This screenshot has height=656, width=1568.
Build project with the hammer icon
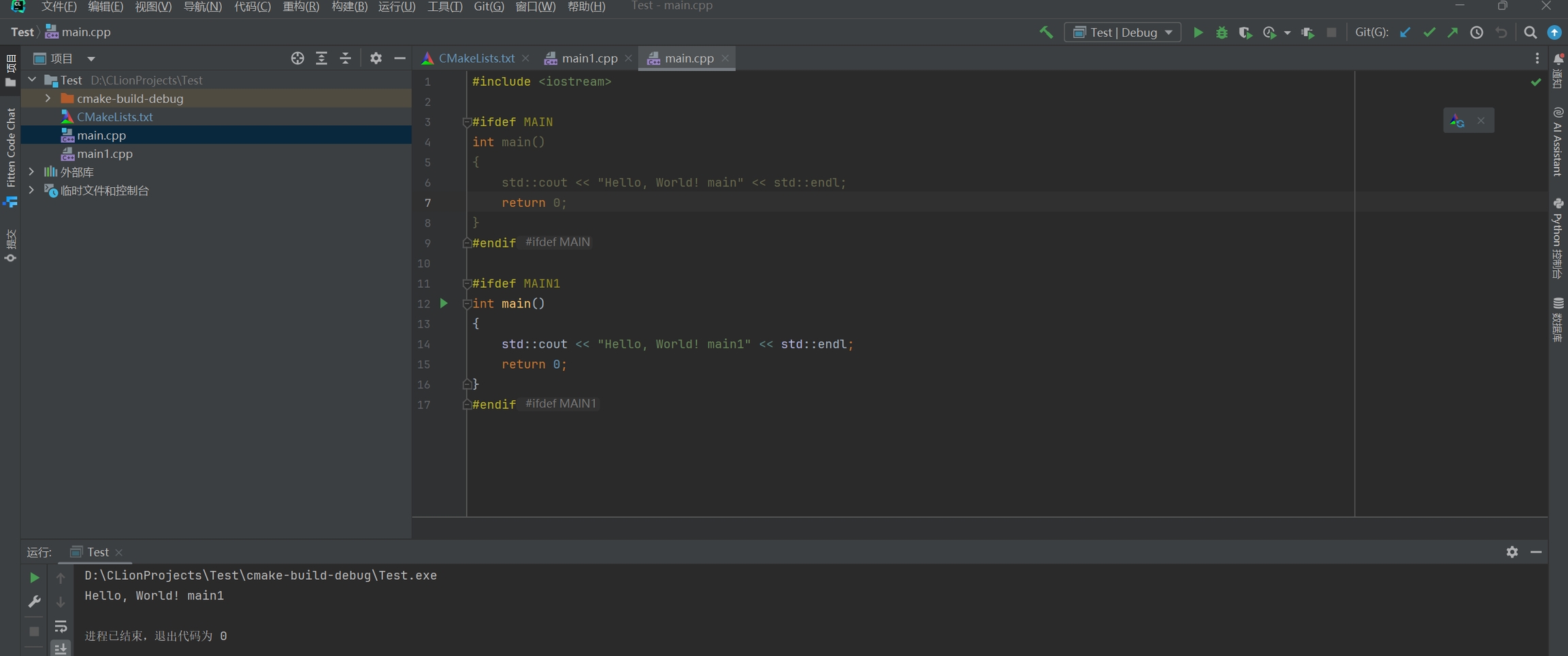pos(1046,33)
